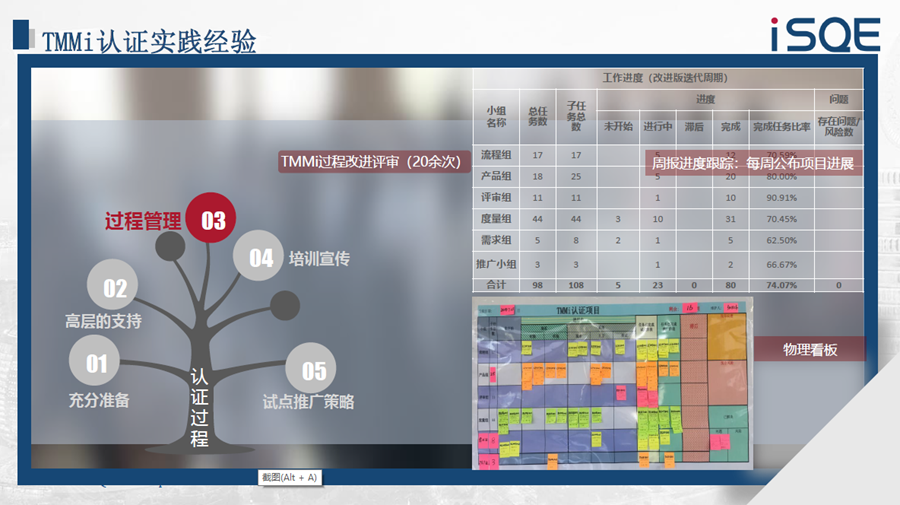
Task: Click the 完成 column header
Action: (730, 126)
